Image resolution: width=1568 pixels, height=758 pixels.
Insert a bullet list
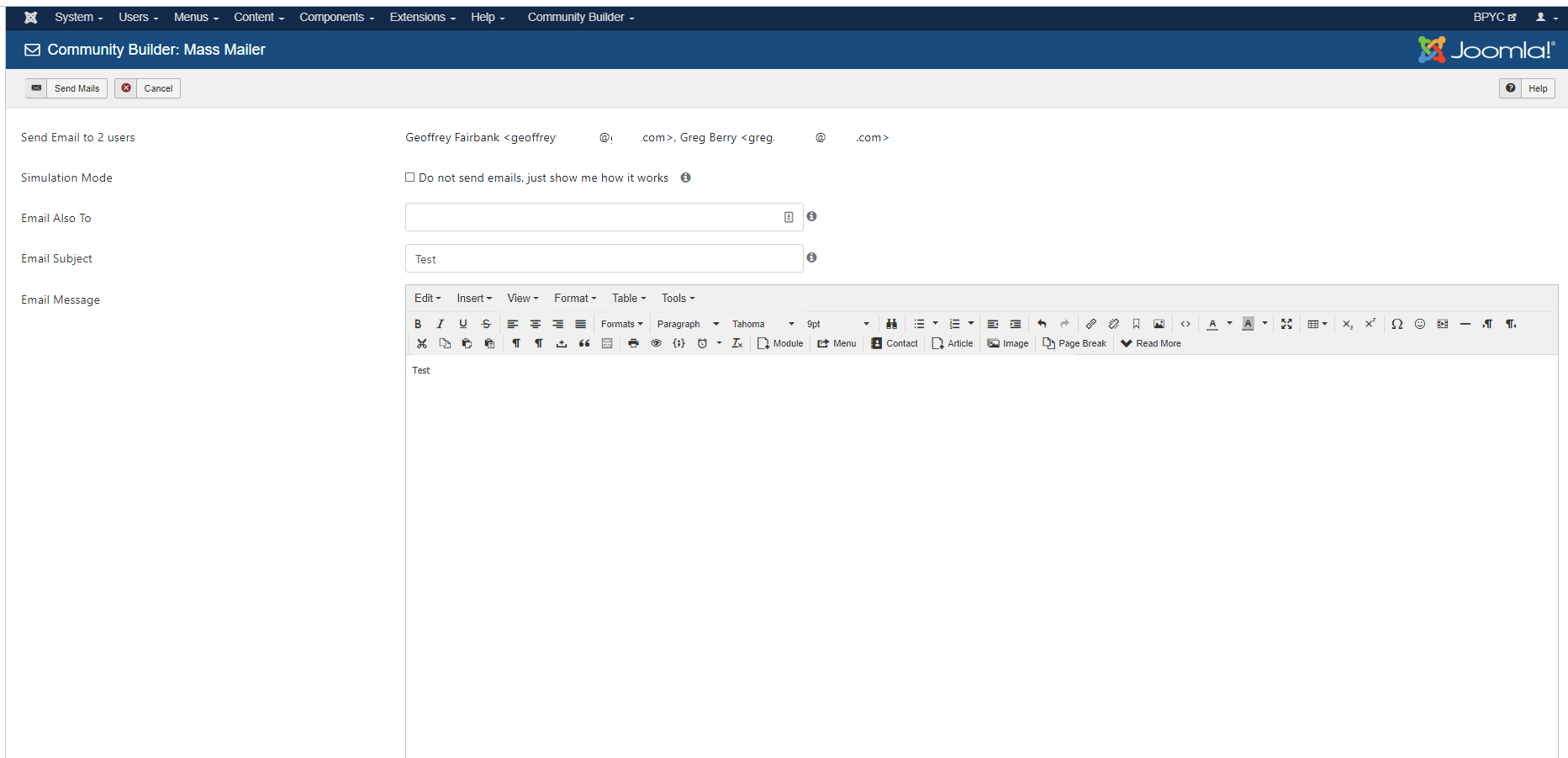tap(919, 324)
